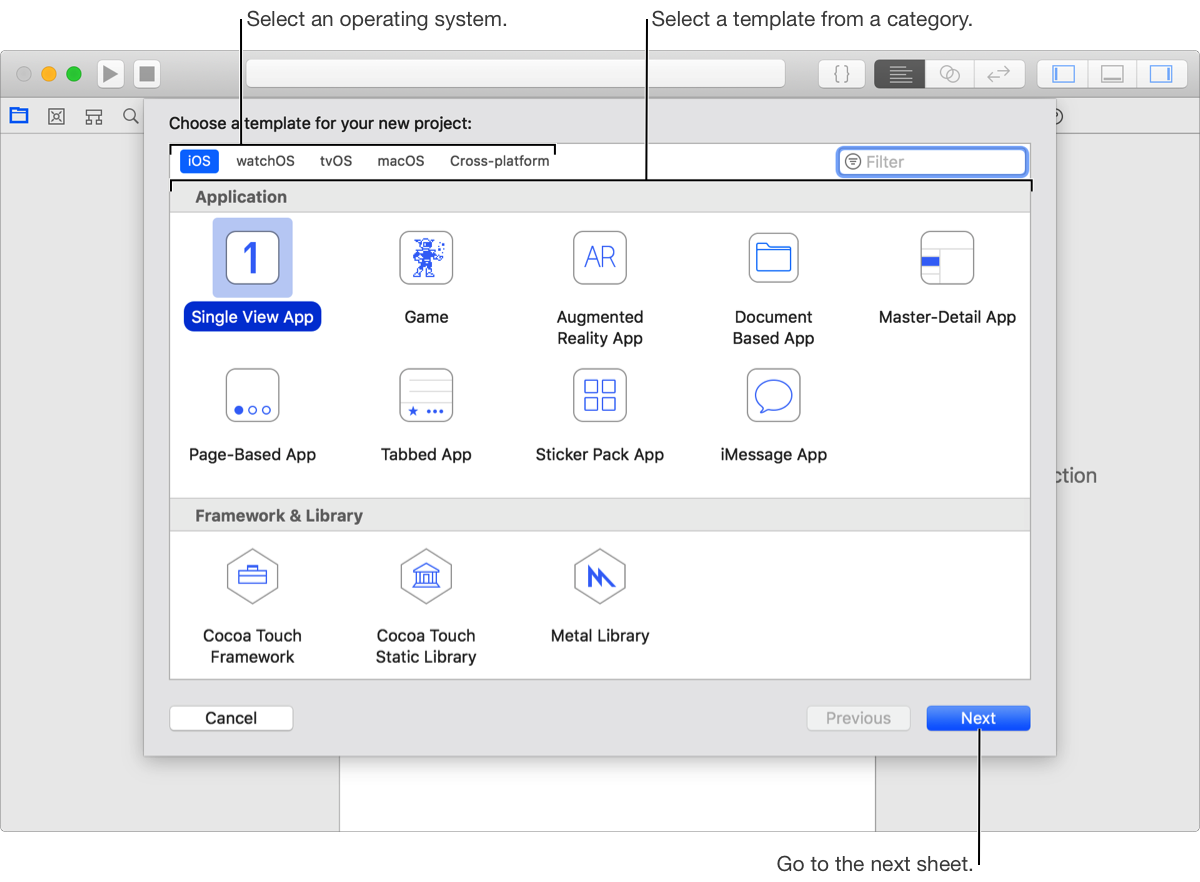This screenshot has height=882, width=1200.
Task: Select the Master-Detail App template
Action: [946, 258]
